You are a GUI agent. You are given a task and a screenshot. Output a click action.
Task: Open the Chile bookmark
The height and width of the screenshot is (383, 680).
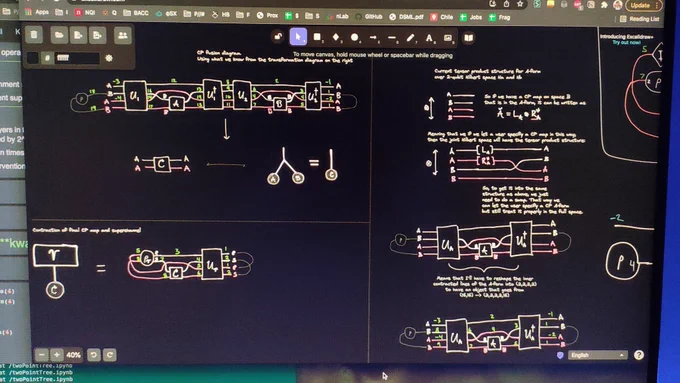point(441,17)
